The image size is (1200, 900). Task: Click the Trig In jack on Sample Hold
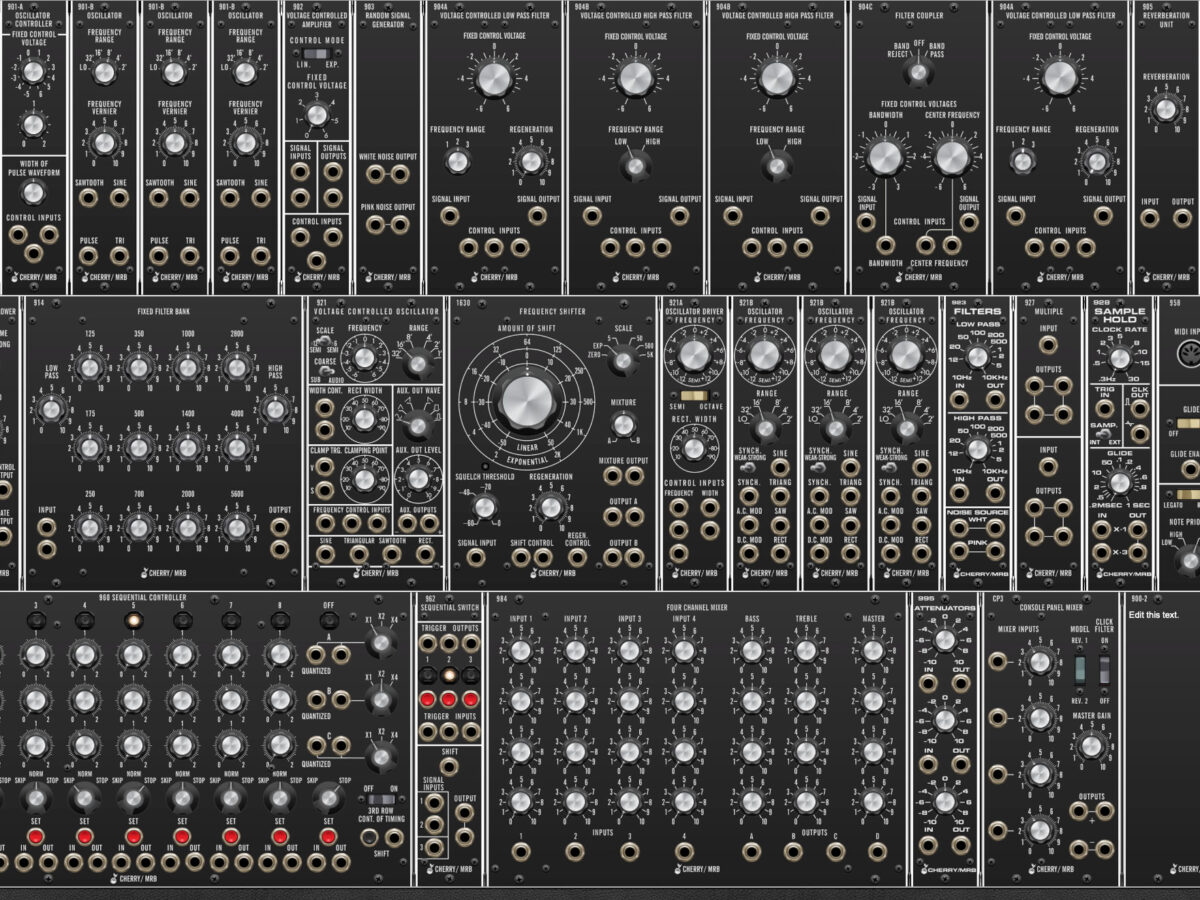pyautogui.click(x=1103, y=407)
